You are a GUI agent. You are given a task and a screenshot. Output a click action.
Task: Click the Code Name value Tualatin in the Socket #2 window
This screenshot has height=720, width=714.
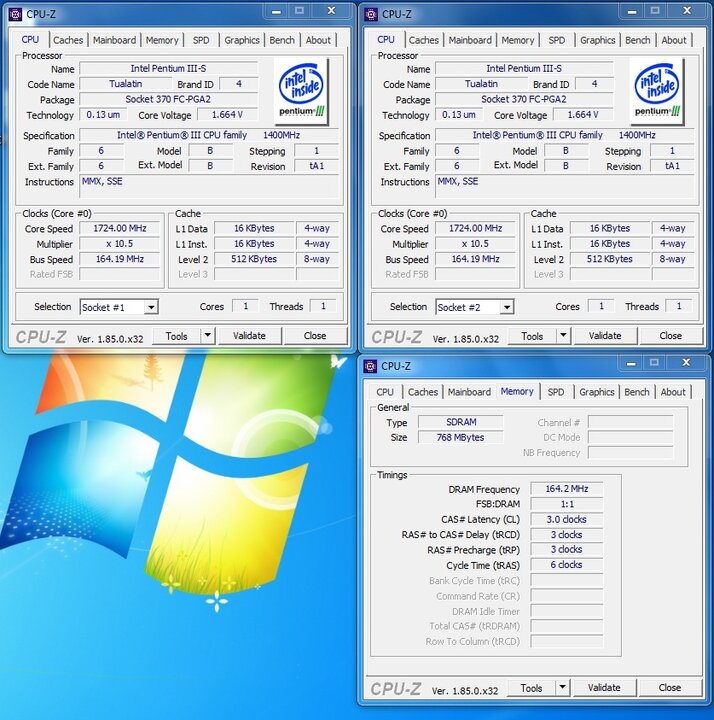pyautogui.click(x=481, y=84)
